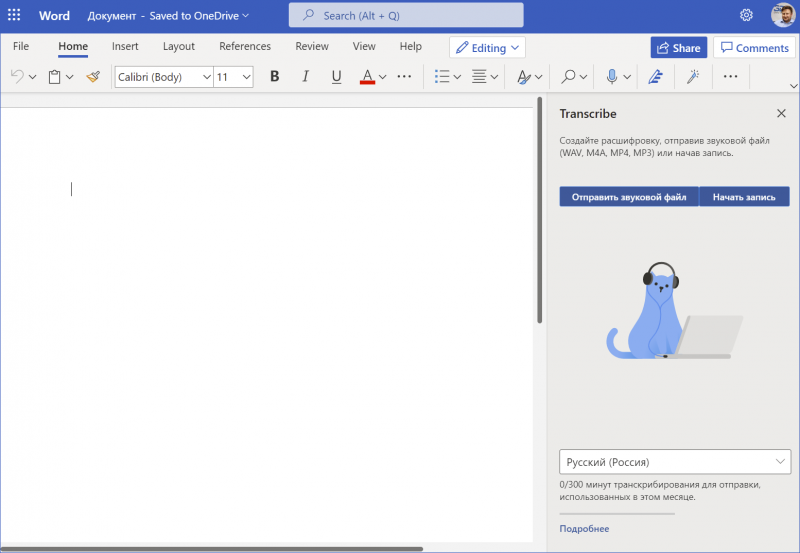Click the Find magnifier icon in ribbon
The image size is (800, 553).
point(568,76)
